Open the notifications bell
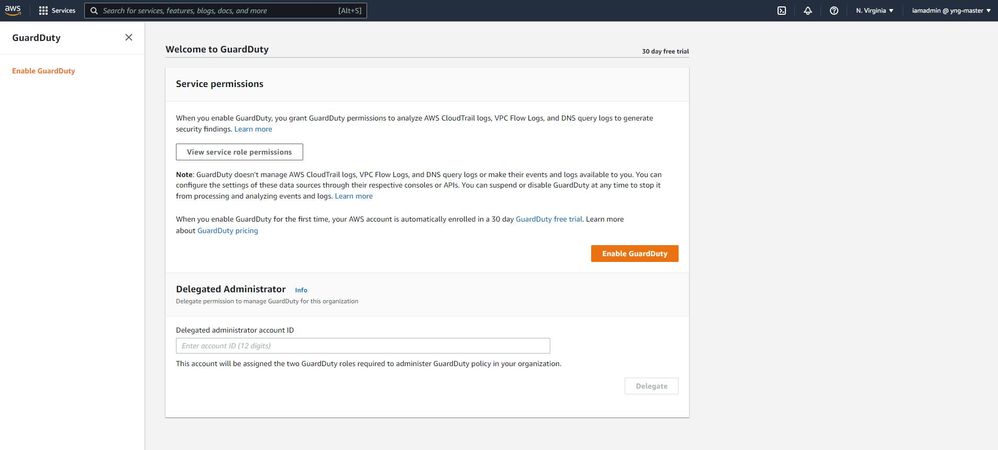 [808, 10]
